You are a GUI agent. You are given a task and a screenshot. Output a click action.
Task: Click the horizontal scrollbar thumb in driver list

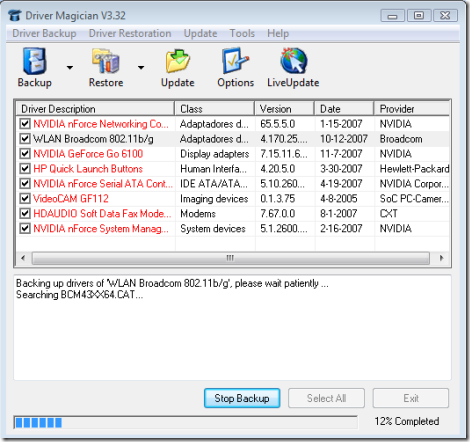pyautogui.click(x=230, y=258)
